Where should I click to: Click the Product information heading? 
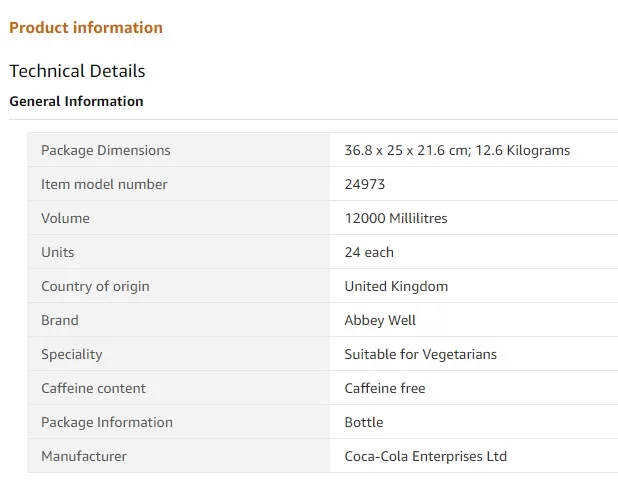pos(86,28)
